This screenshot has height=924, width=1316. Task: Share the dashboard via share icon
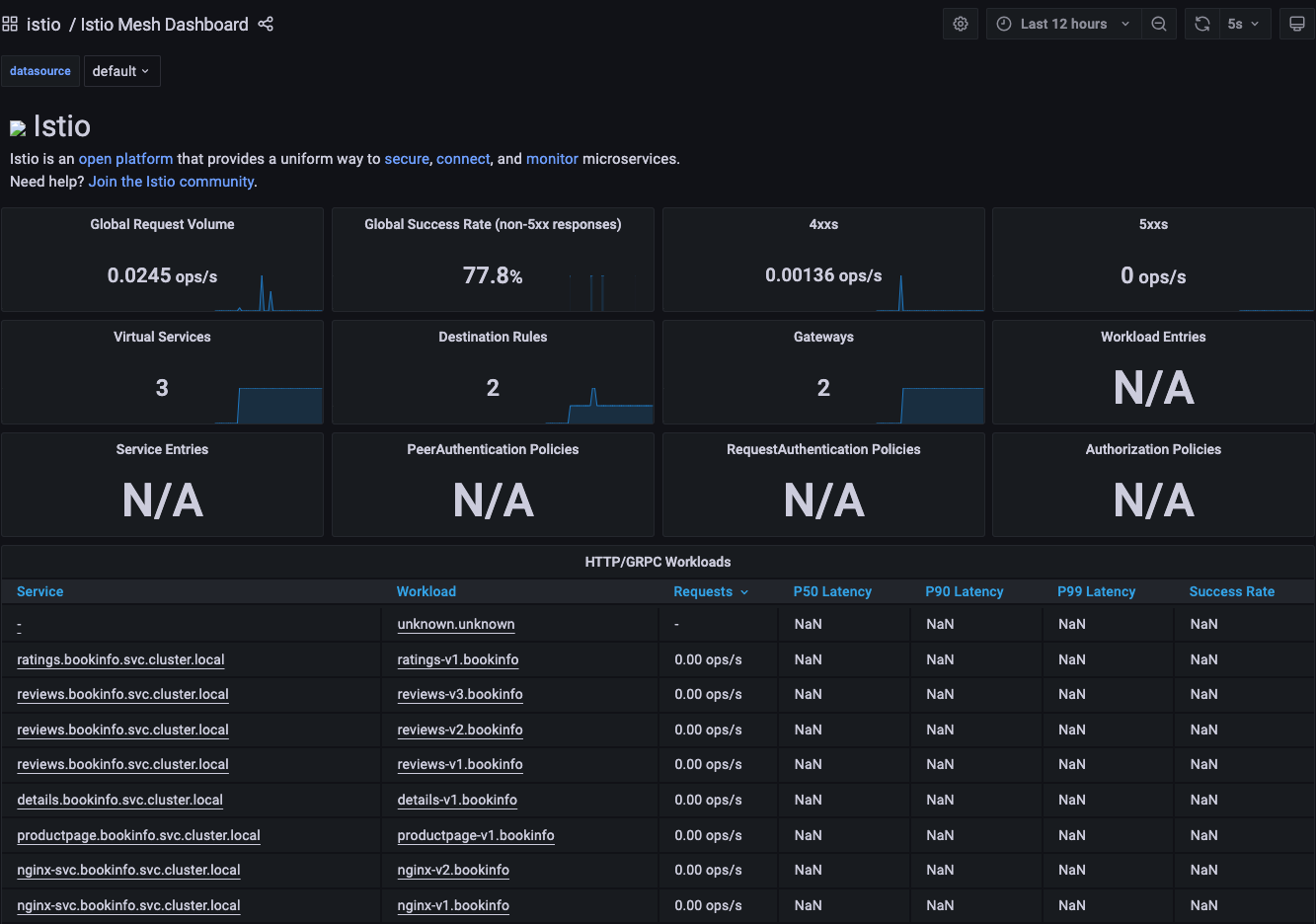[266, 24]
